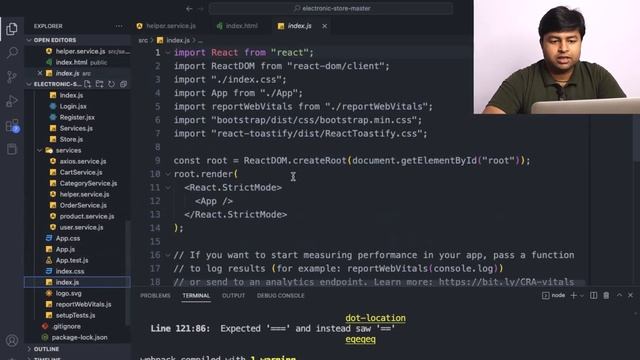Open the new terminal launch profile dropdown
Image resolution: width=640 pixels, height=360 pixels.
pyautogui.click(x=582, y=296)
